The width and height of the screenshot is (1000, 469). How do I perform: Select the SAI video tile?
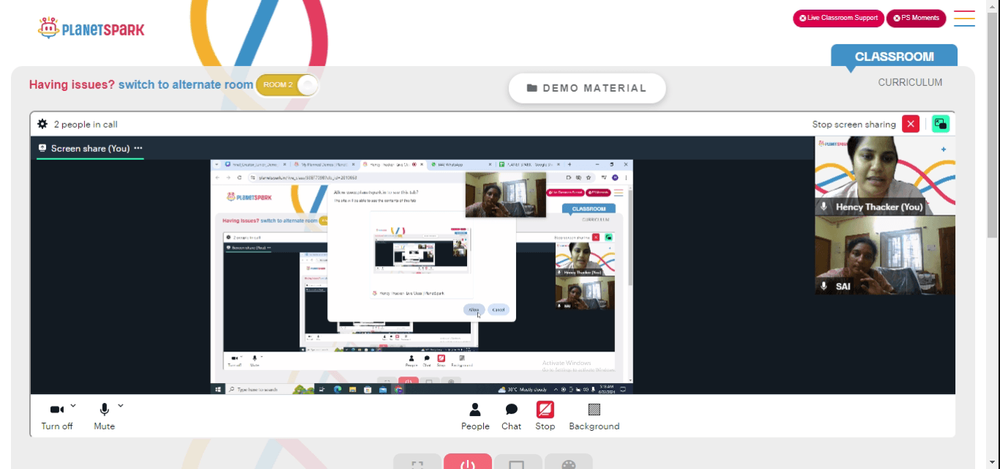tap(885, 255)
